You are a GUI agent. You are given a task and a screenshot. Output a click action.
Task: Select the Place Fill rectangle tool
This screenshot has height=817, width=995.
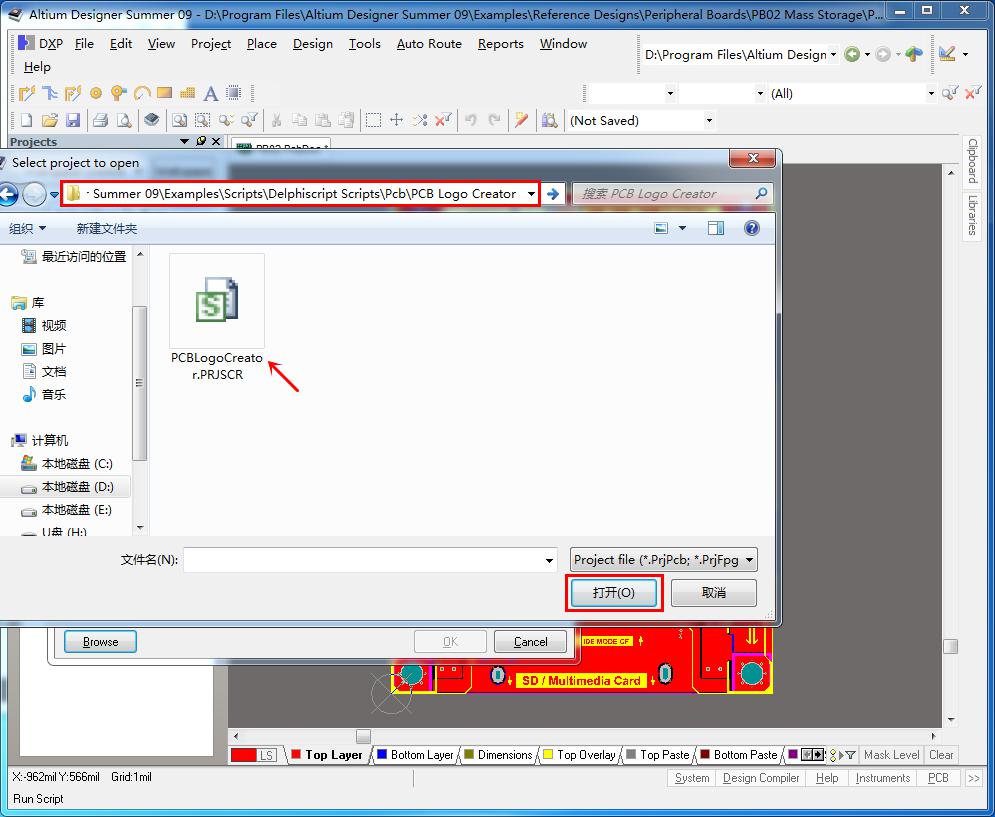pos(165,93)
